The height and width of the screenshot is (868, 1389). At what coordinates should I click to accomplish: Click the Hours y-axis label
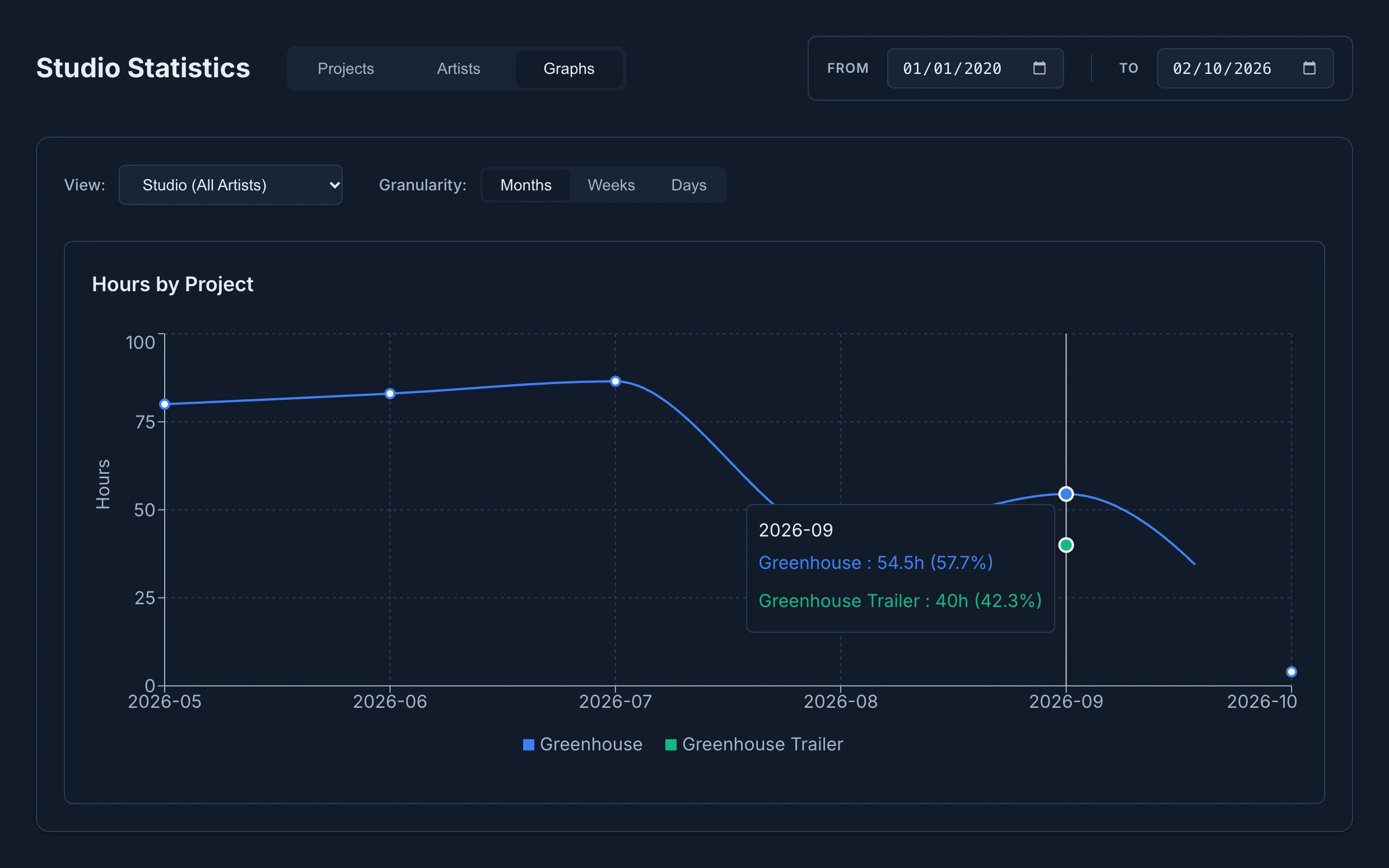(x=102, y=484)
